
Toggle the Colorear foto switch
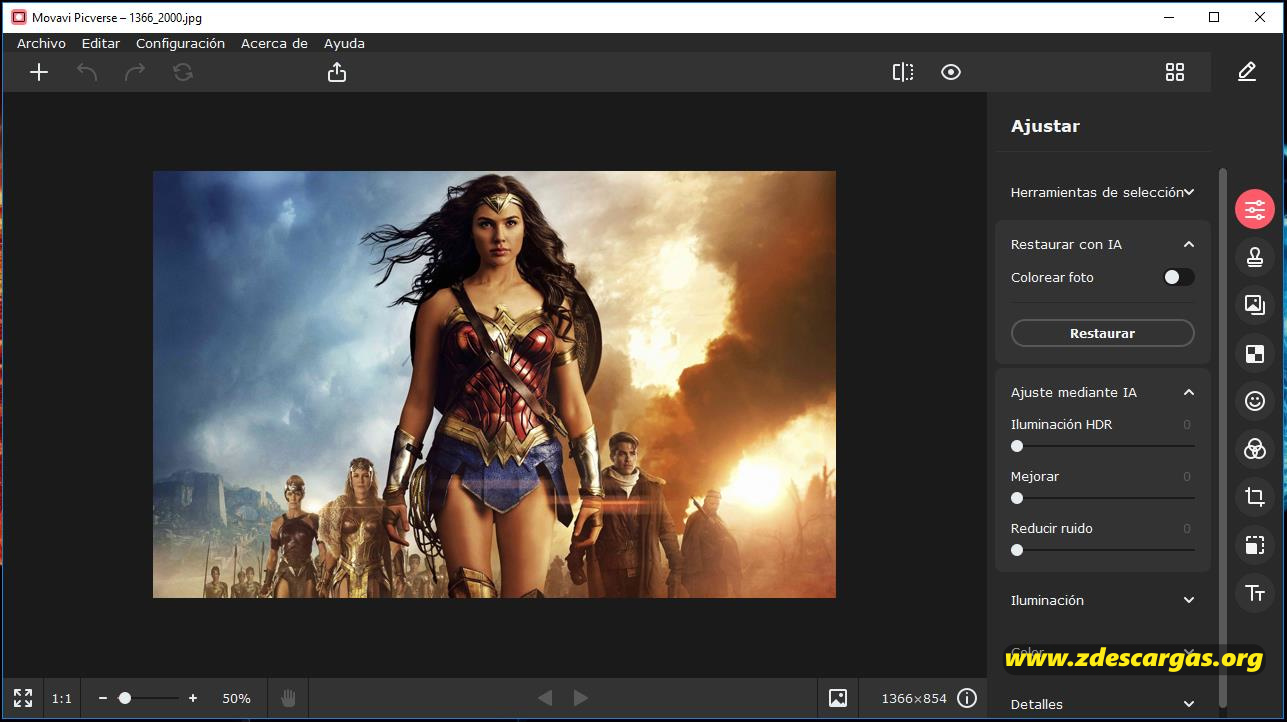(x=1179, y=277)
